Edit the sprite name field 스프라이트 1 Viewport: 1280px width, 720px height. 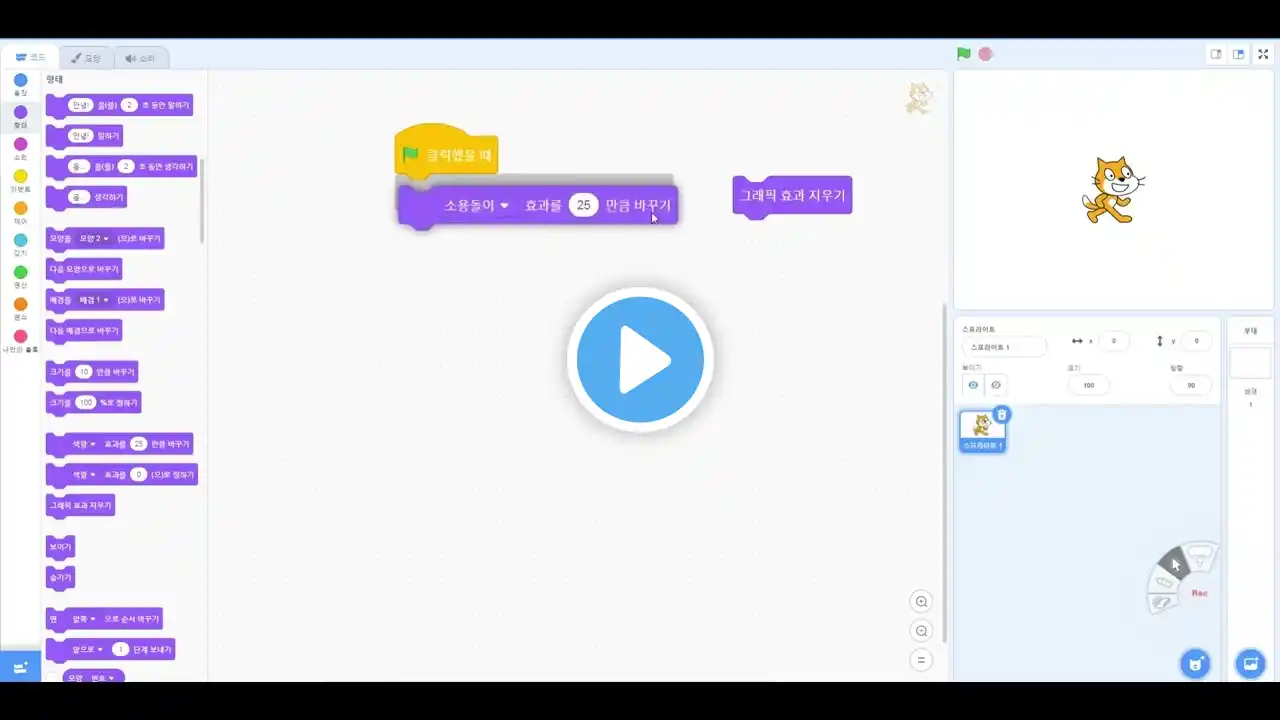tap(1004, 347)
